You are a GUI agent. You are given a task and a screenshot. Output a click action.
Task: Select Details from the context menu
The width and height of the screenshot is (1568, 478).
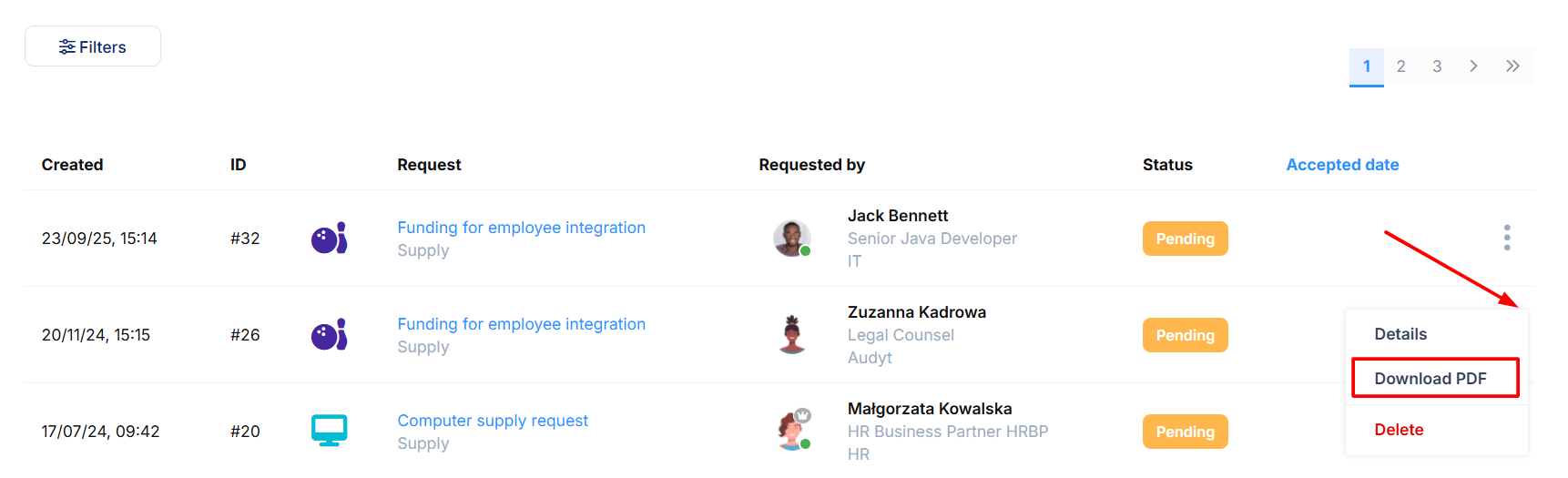(x=1400, y=334)
